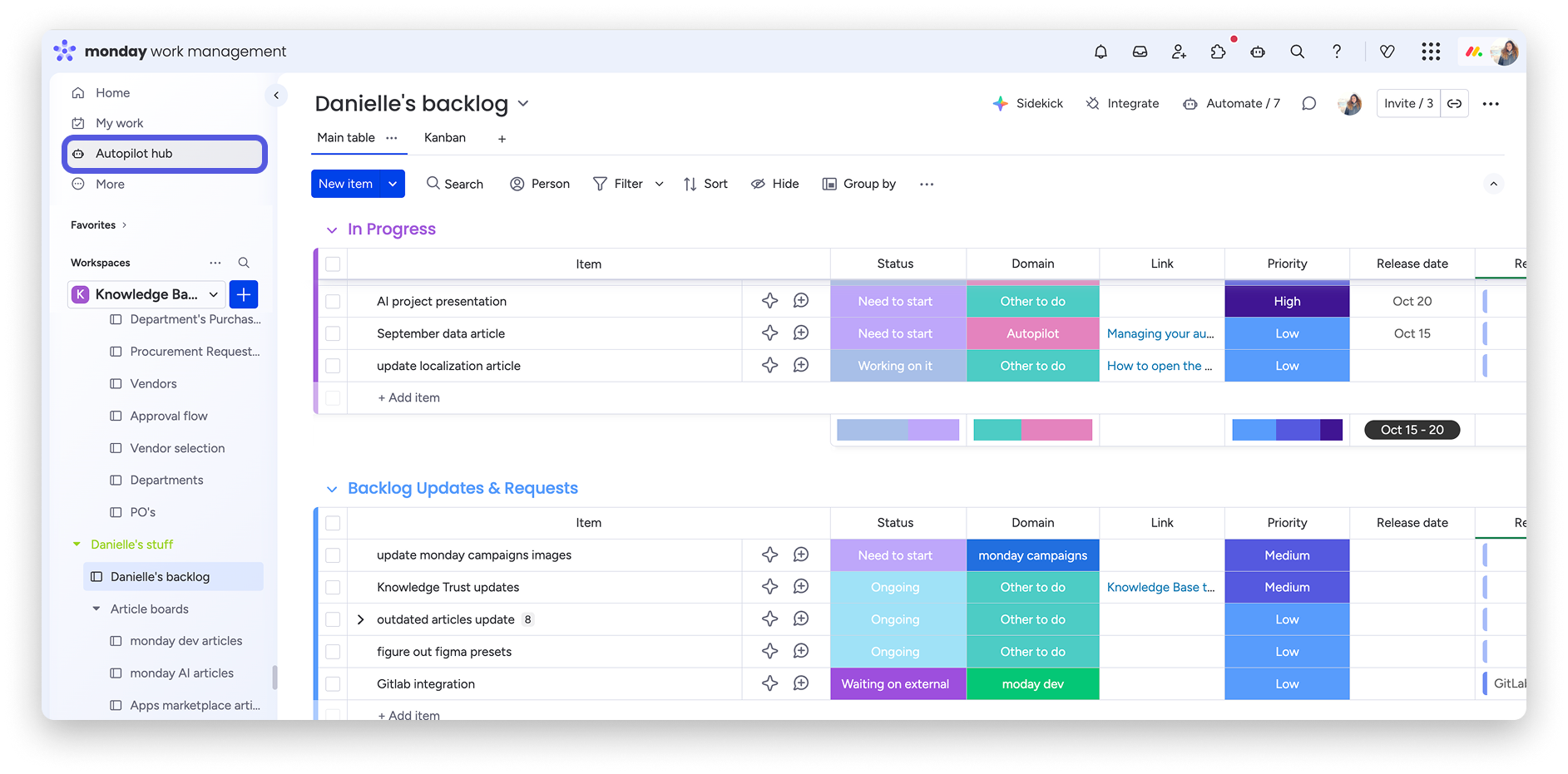Open Automate / 7 automations
The width and height of the screenshot is (1568, 774).
tap(1232, 103)
